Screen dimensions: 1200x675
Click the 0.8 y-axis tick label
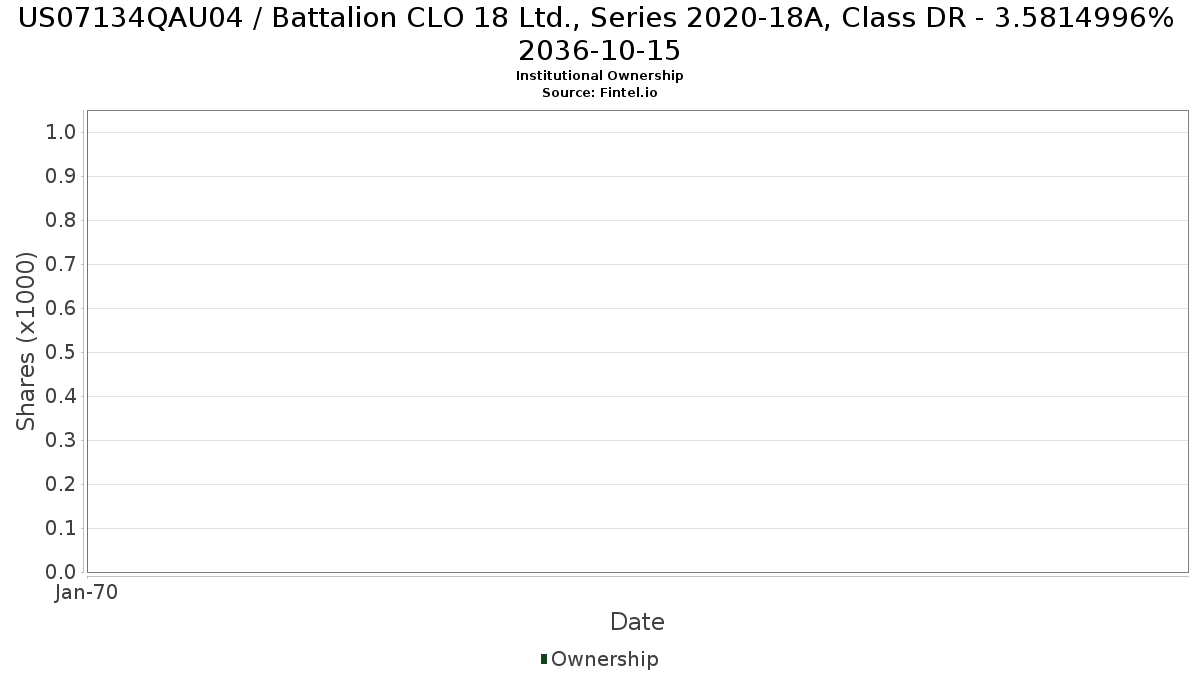61,221
